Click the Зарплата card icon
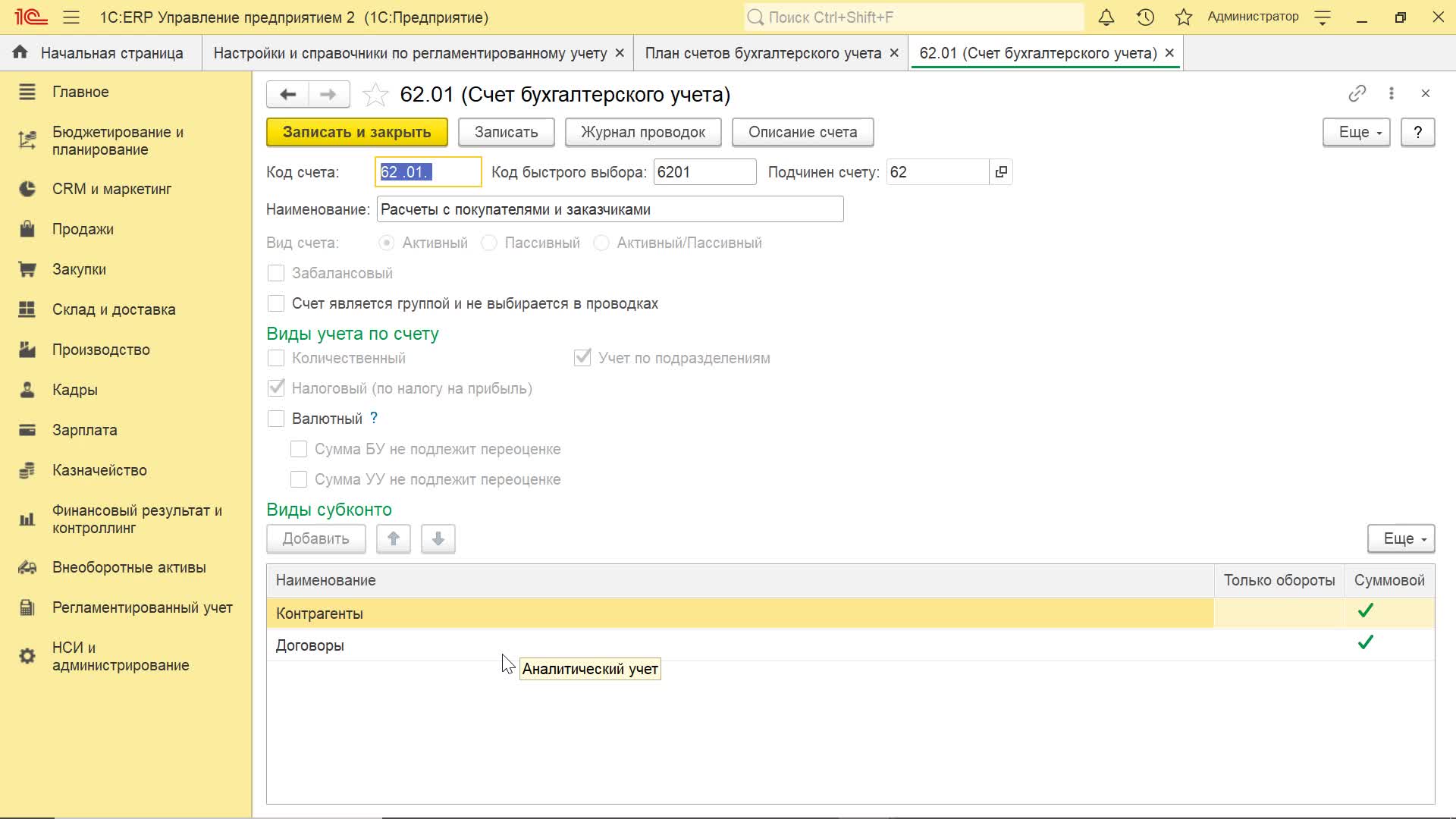 coord(27,430)
